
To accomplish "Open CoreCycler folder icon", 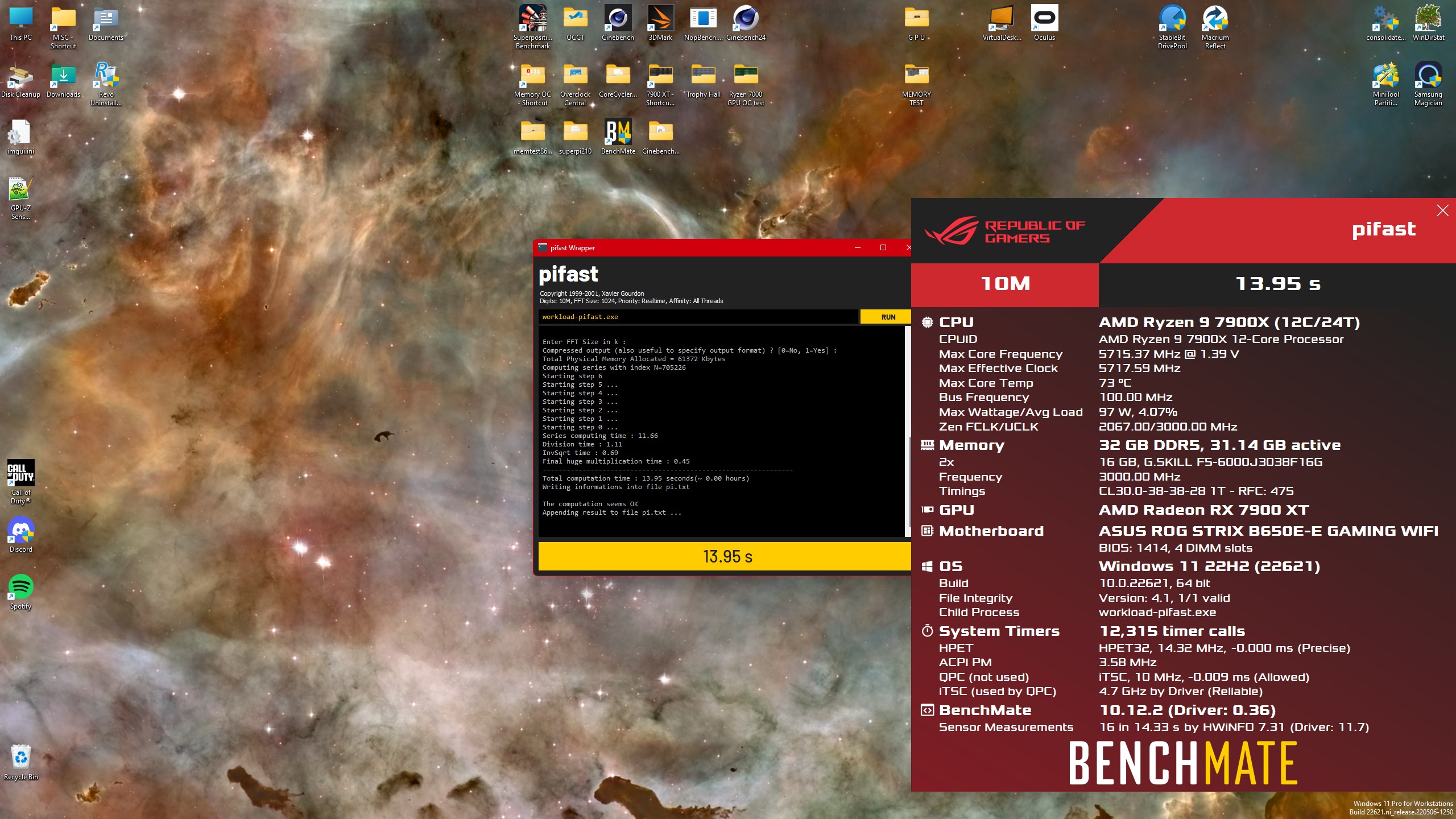I will (618, 81).
